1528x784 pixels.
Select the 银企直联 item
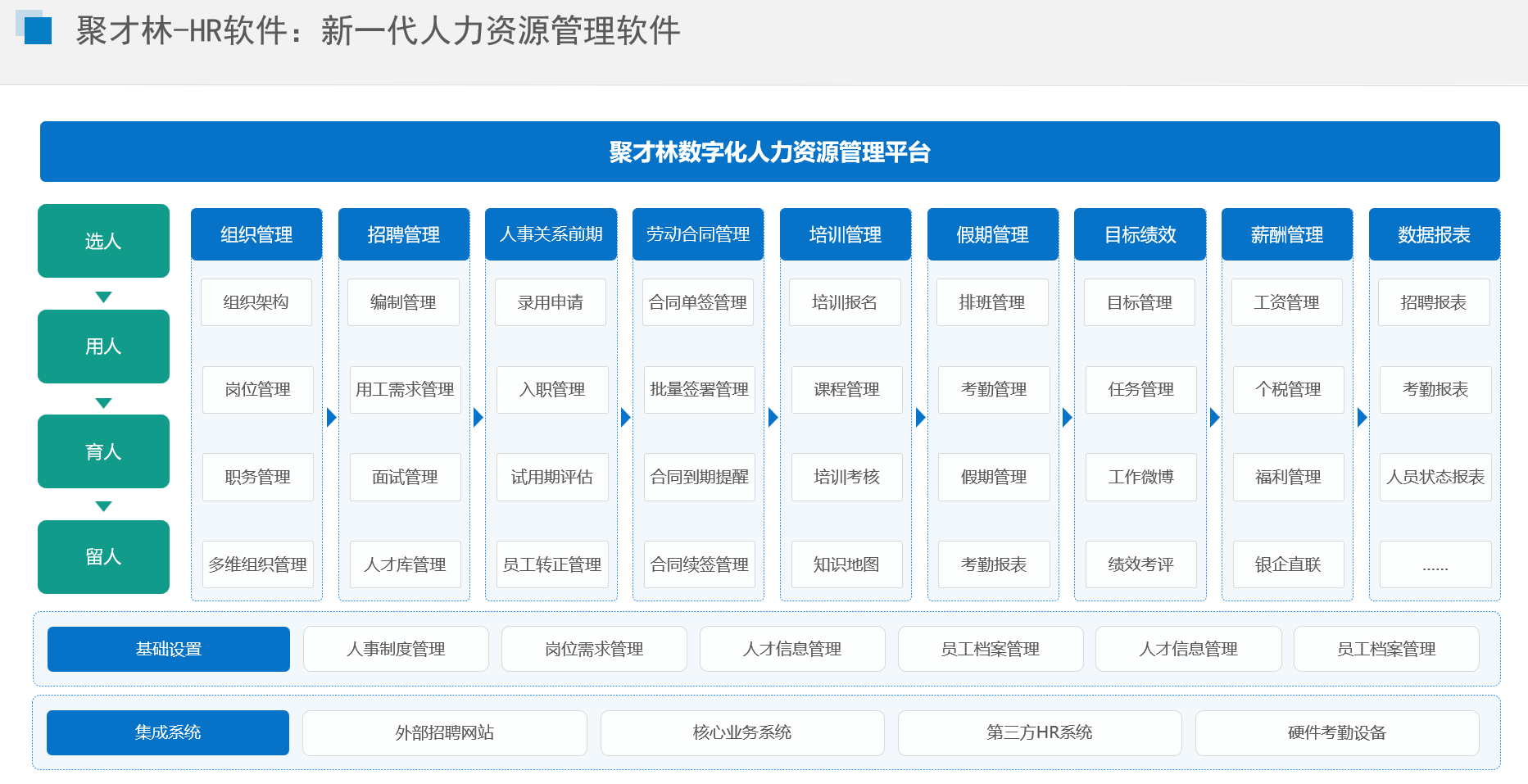coord(1289,564)
